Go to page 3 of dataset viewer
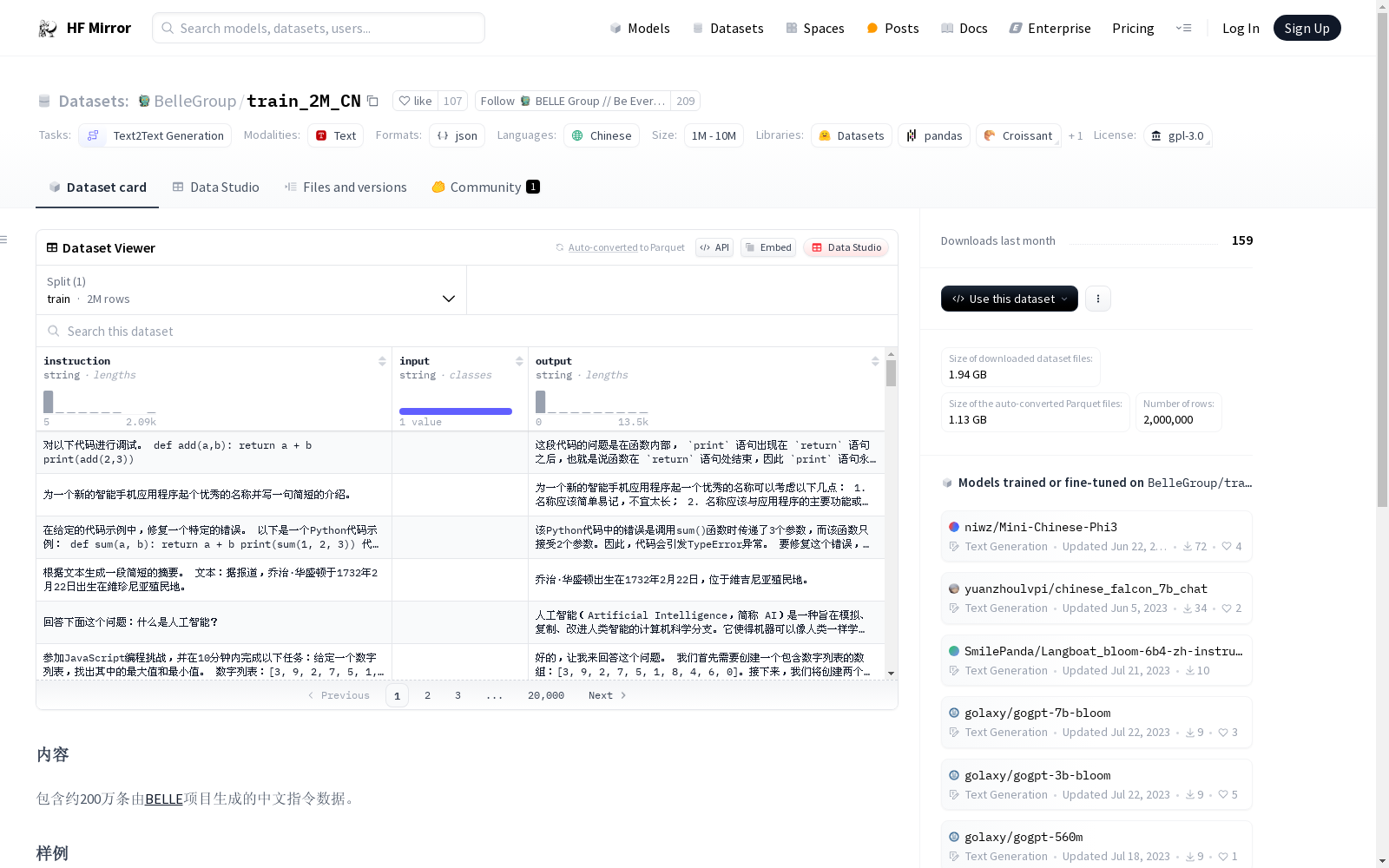Screen dimensions: 1389x868 pos(458,695)
